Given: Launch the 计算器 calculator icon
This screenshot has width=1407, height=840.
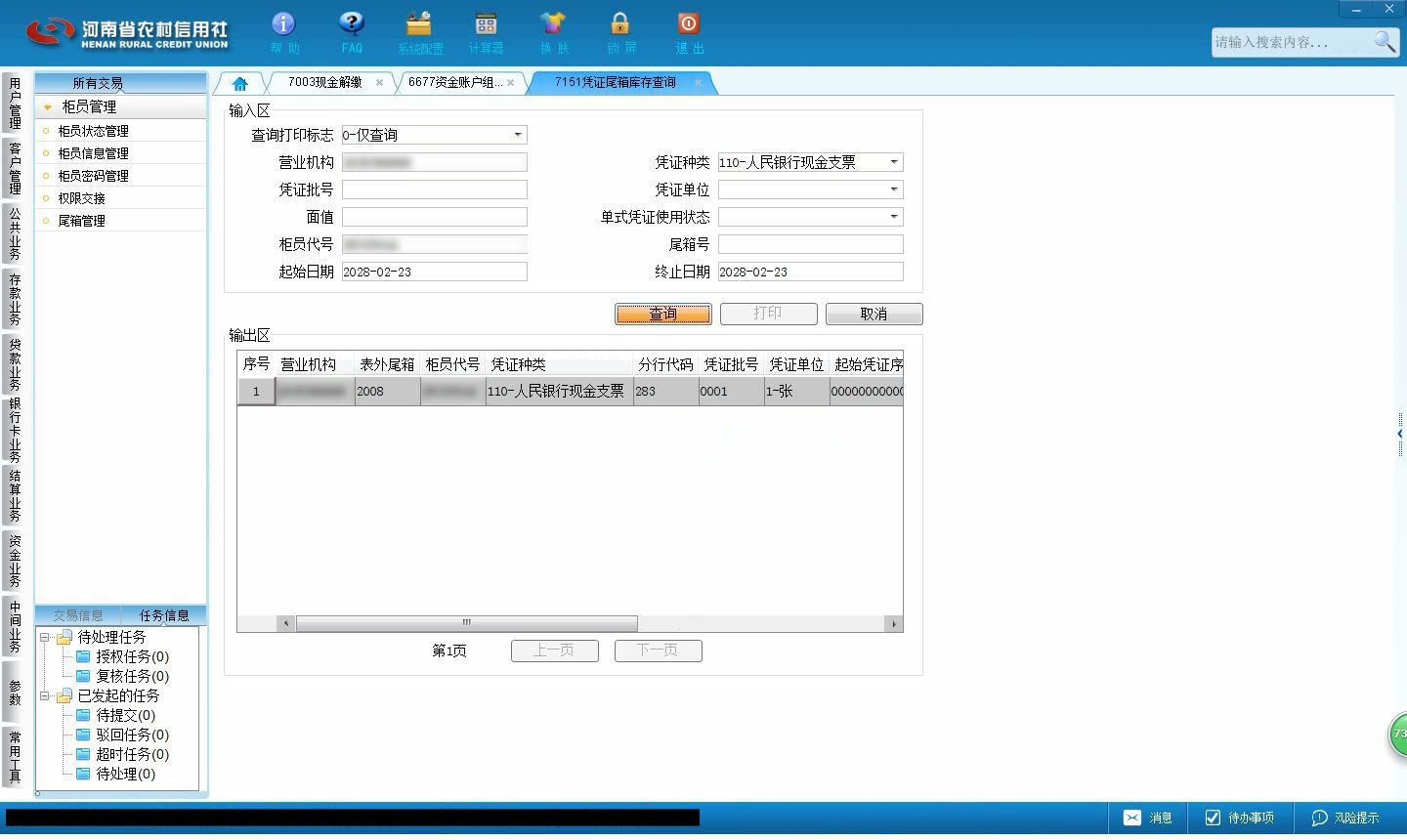Looking at the screenshot, I should 486,32.
